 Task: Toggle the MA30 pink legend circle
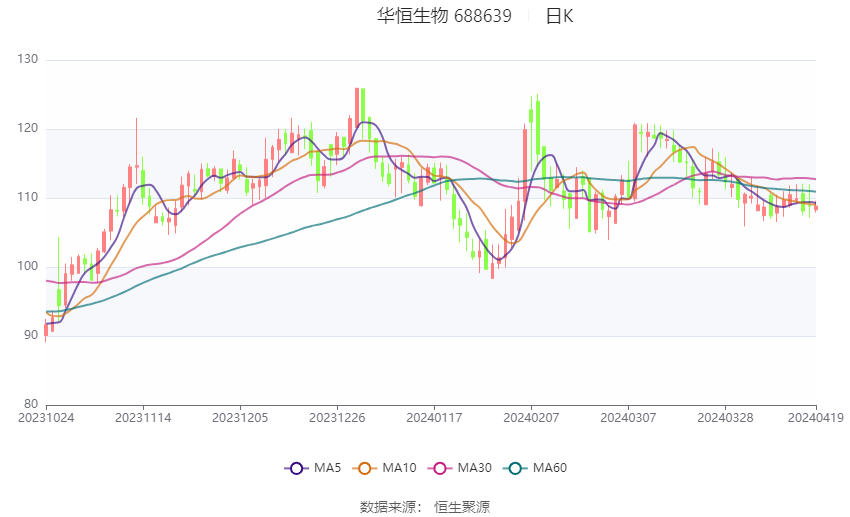pos(440,468)
